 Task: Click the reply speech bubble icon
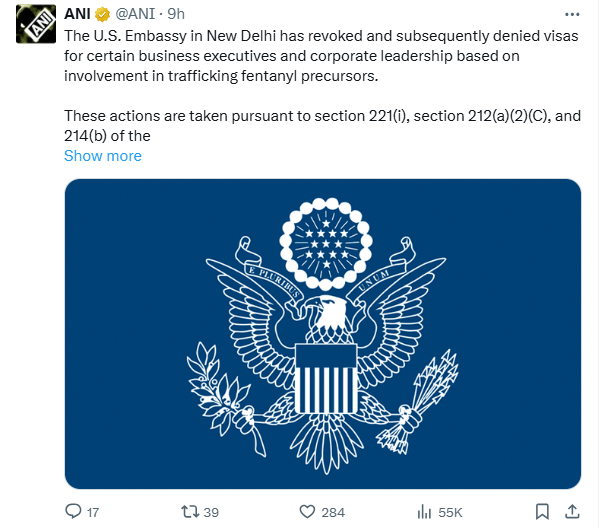(73, 512)
